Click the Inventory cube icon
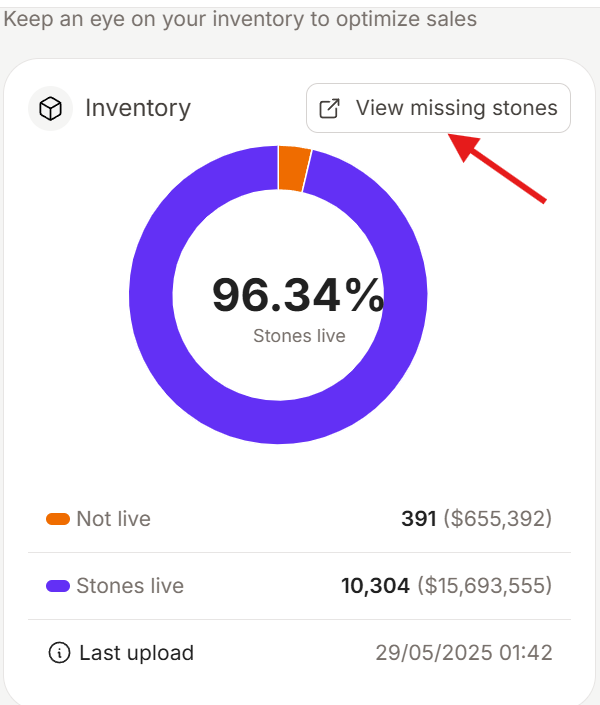The height and width of the screenshot is (705, 600). coord(50,108)
